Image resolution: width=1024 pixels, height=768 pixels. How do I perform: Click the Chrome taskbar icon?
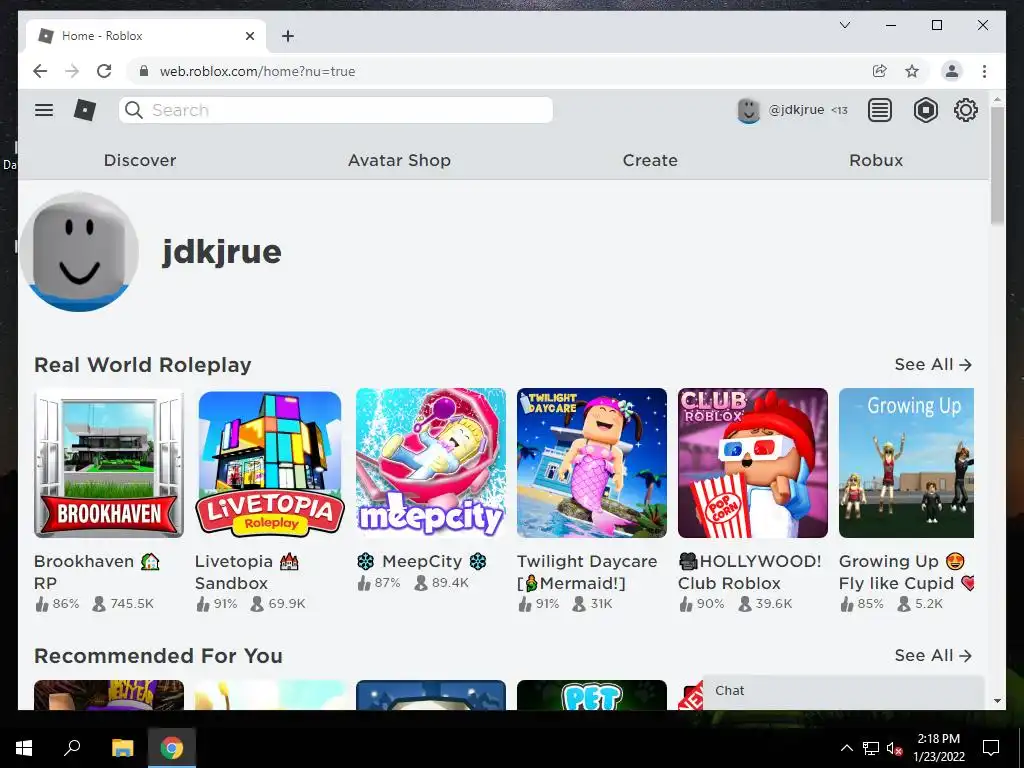click(x=172, y=748)
